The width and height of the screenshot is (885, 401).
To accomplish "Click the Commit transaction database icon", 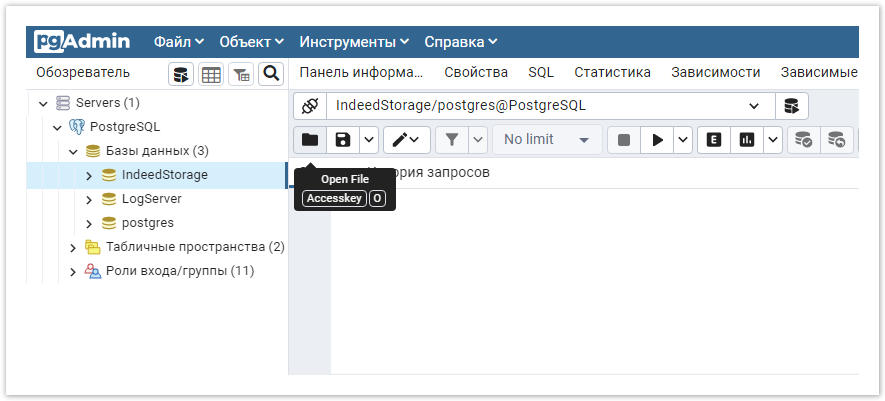I will [803, 140].
